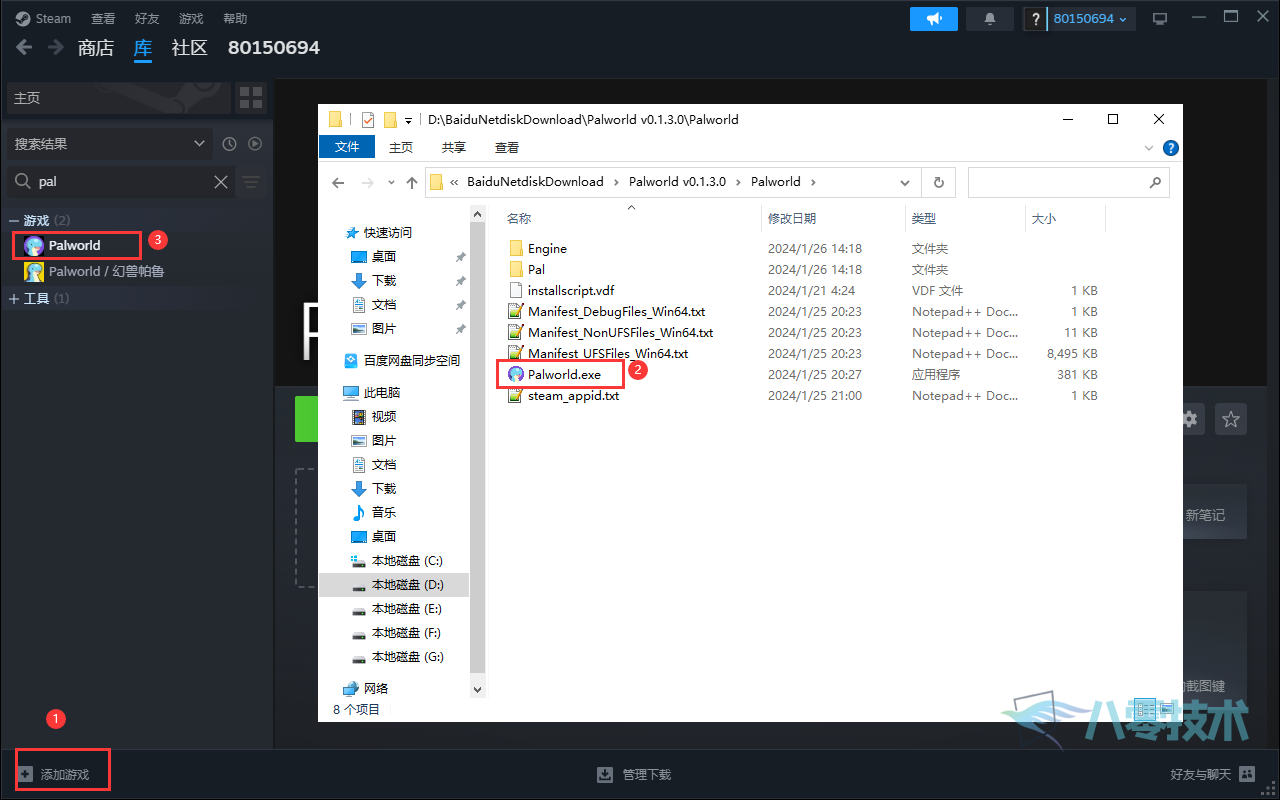Select Palworld game in Steam library
Image resolution: width=1280 pixels, height=800 pixels.
(x=77, y=245)
